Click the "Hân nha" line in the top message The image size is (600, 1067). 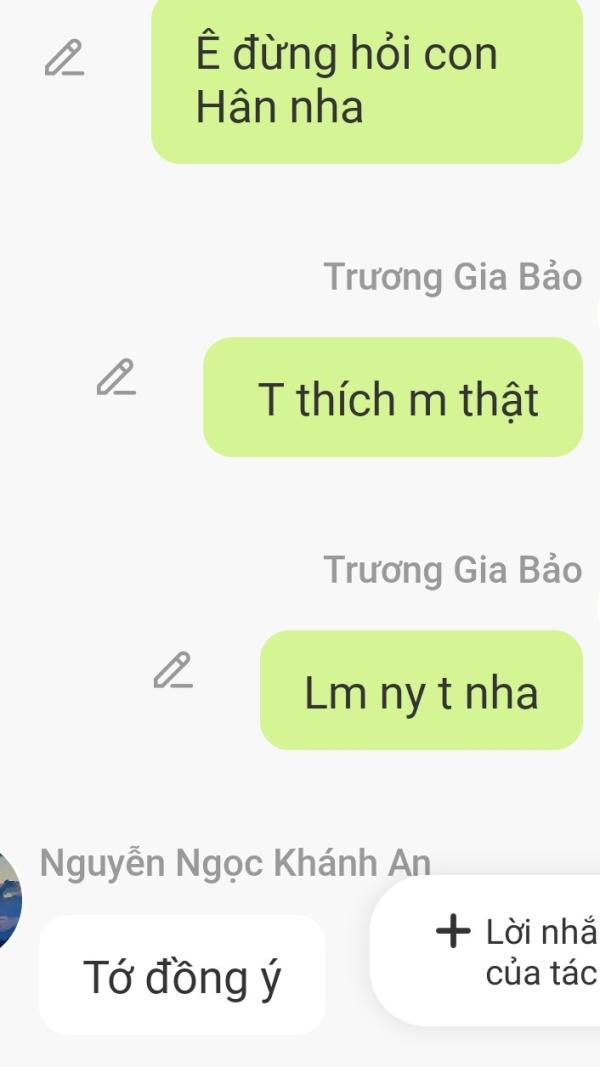[280, 107]
